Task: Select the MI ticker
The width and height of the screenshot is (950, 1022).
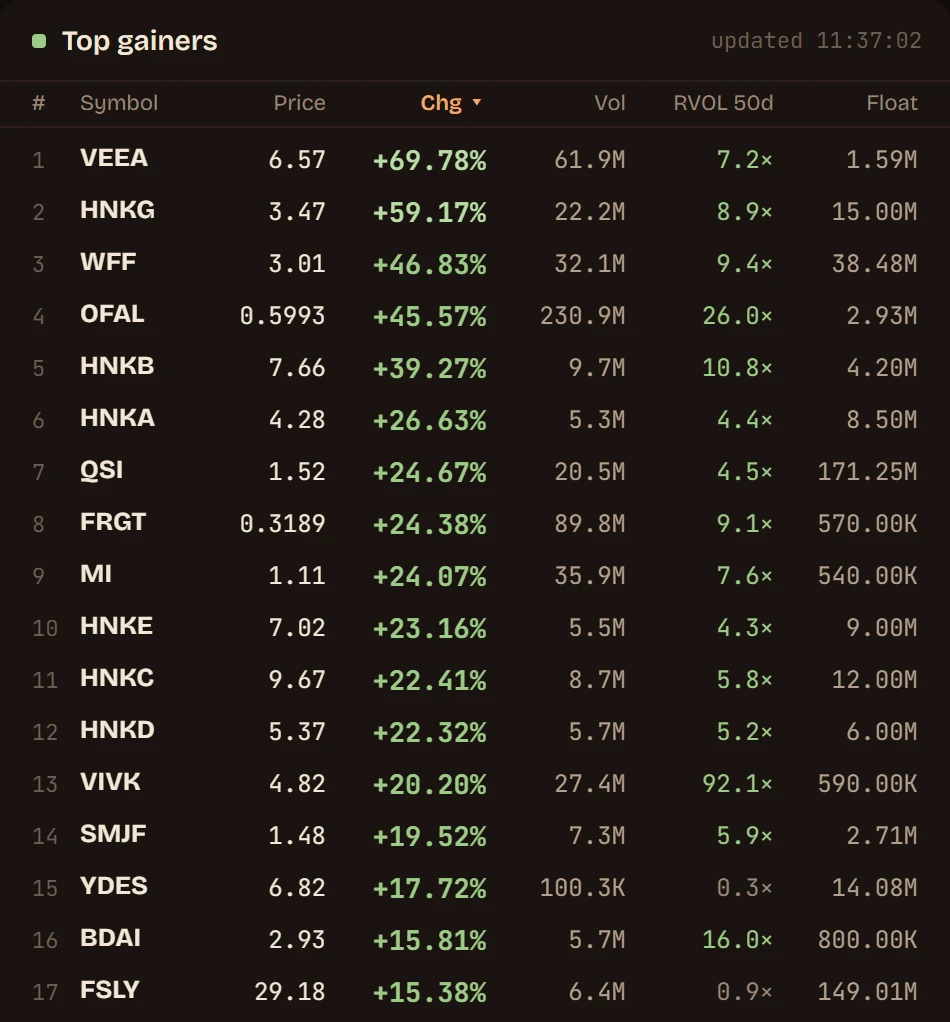Action: coord(95,575)
